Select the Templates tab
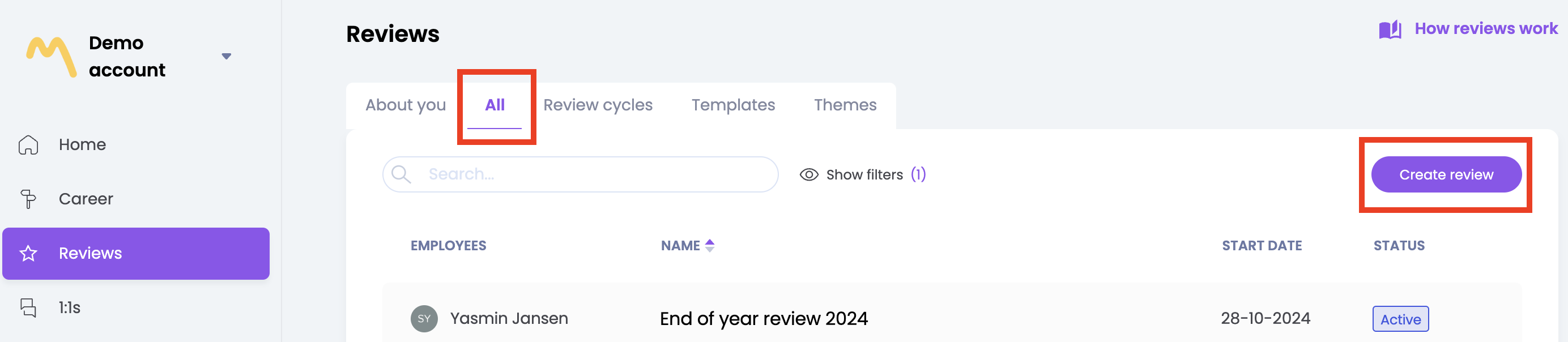This screenshot has width=1568, height=342. pyautogui.click(x=733, y=105)
